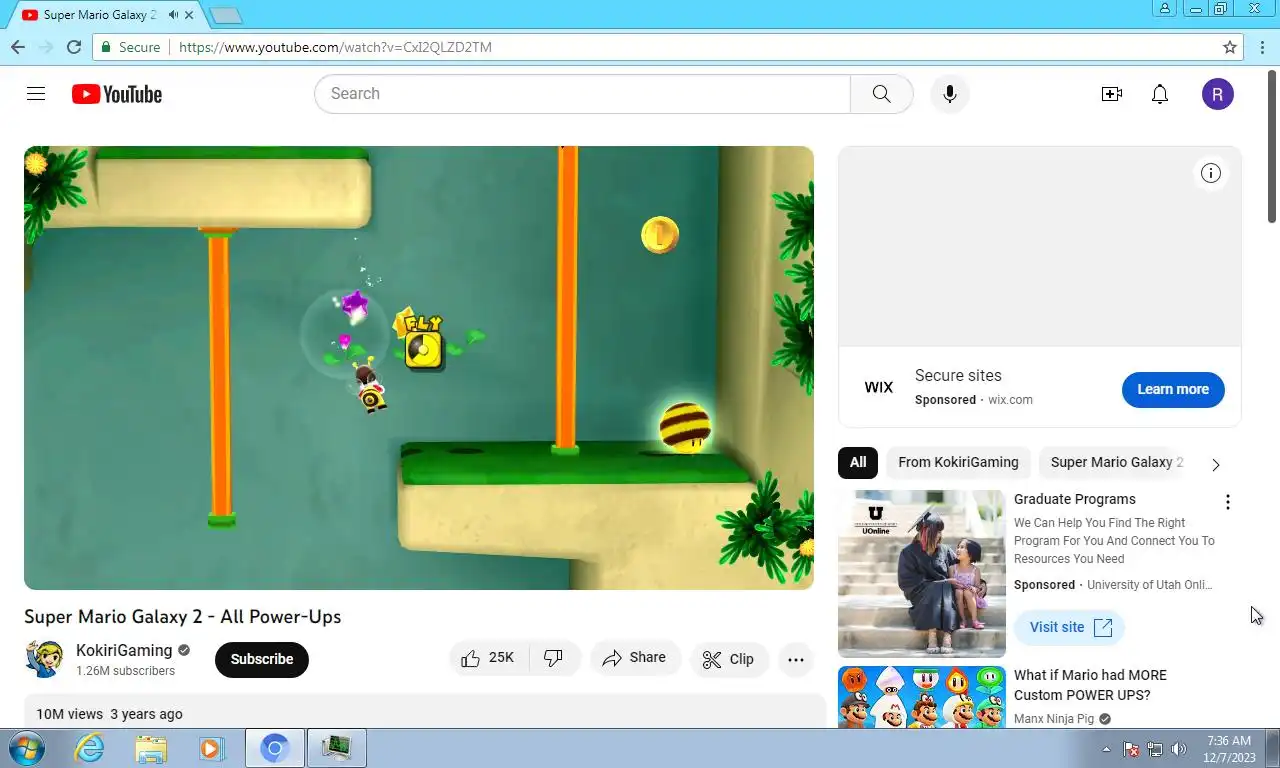
Task: Bookmark this page with star icon
Action: pos(1230,47)
